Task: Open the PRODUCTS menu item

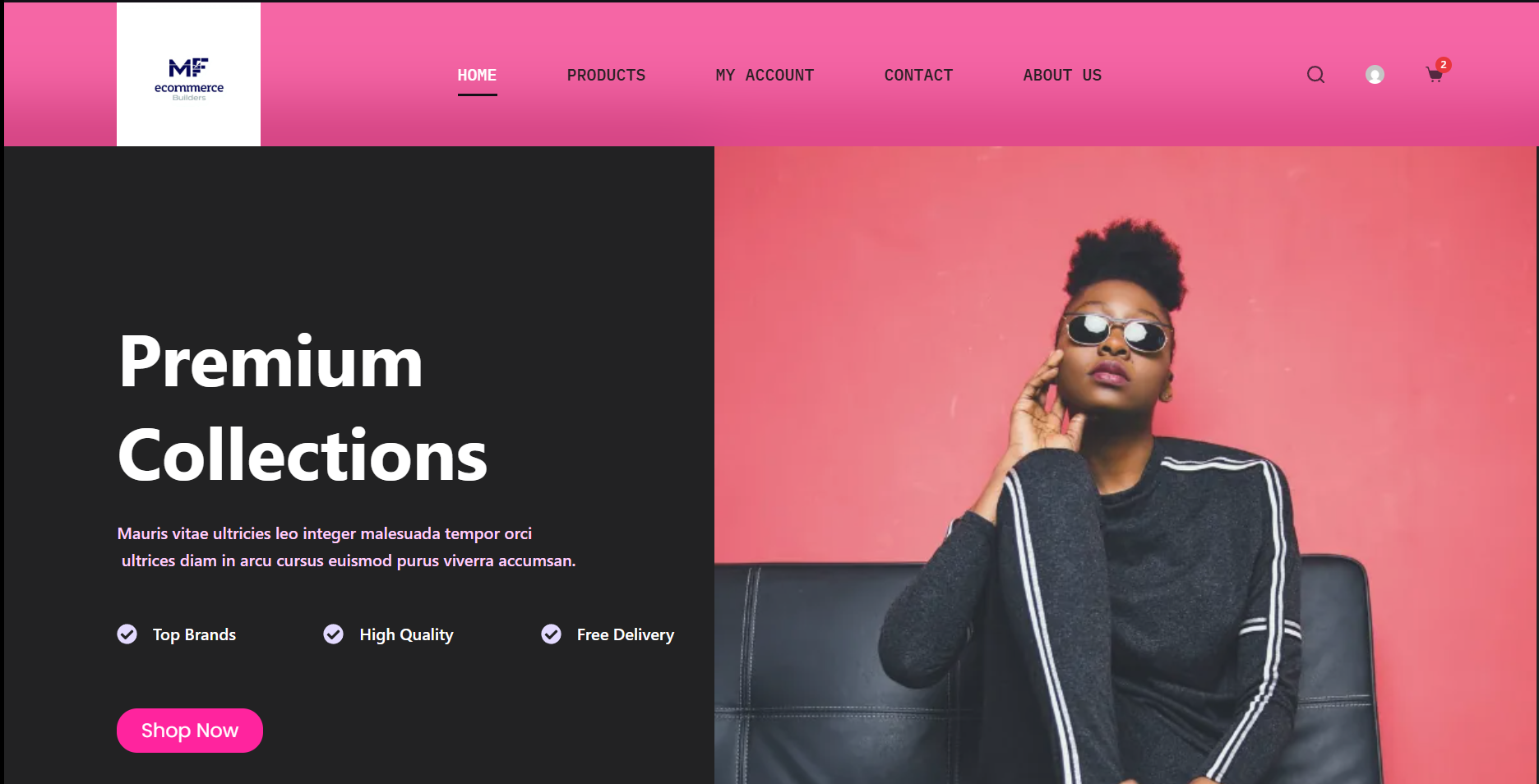Action: coord(606,75)
